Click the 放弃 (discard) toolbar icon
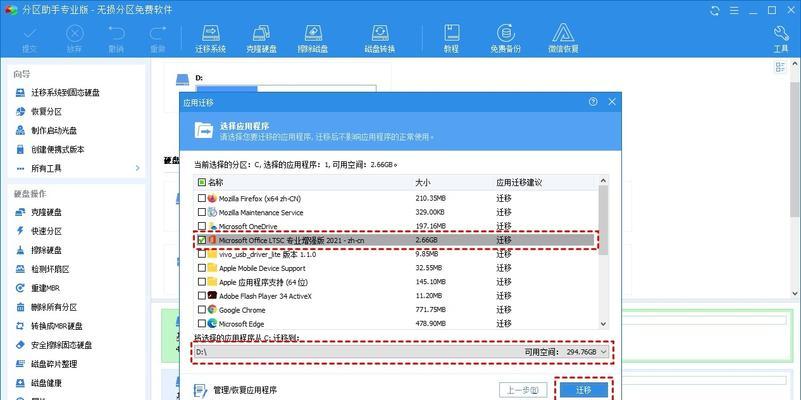 pyautogui.click(x=75, y=39)
